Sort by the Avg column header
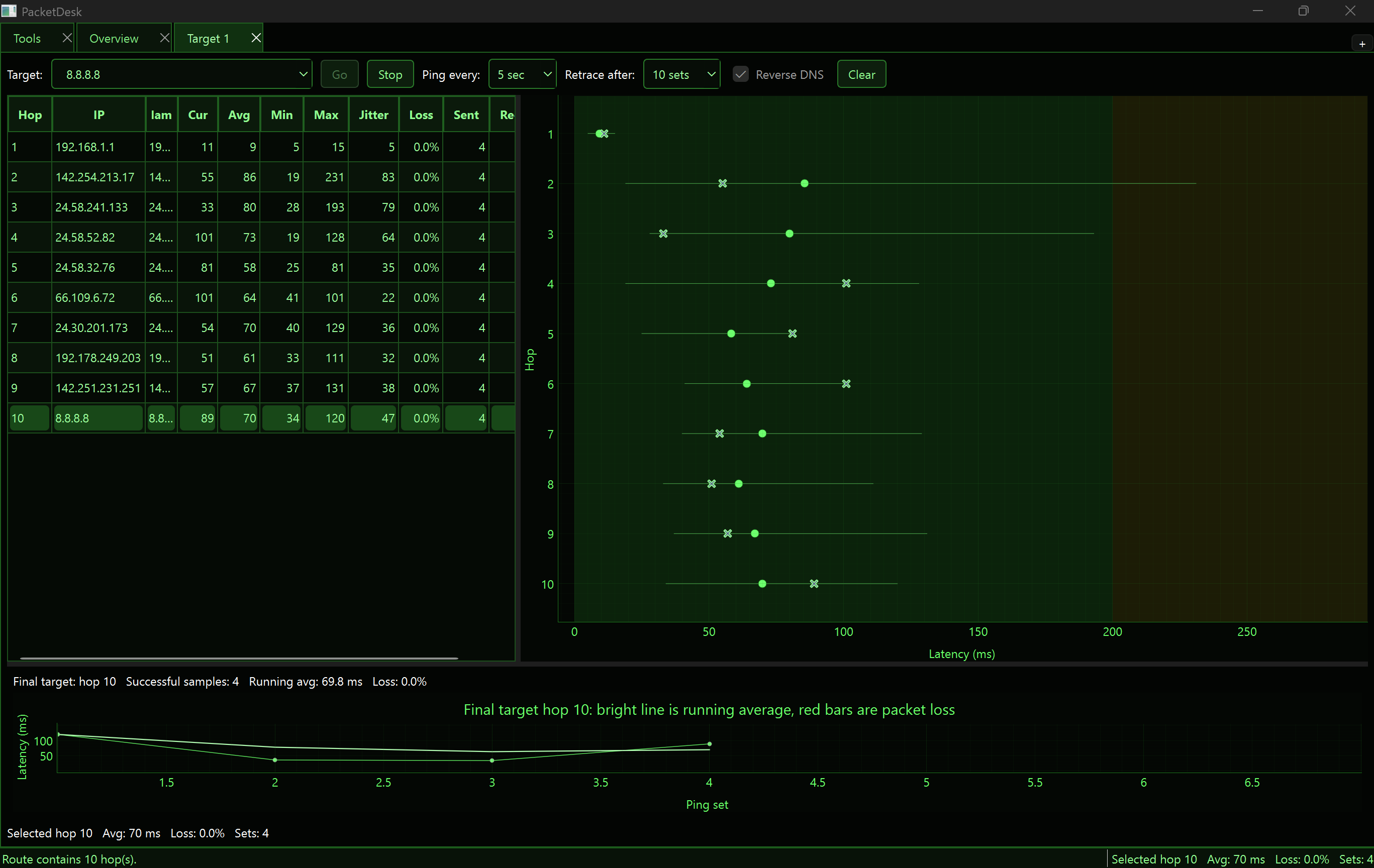 coord(239,115)
